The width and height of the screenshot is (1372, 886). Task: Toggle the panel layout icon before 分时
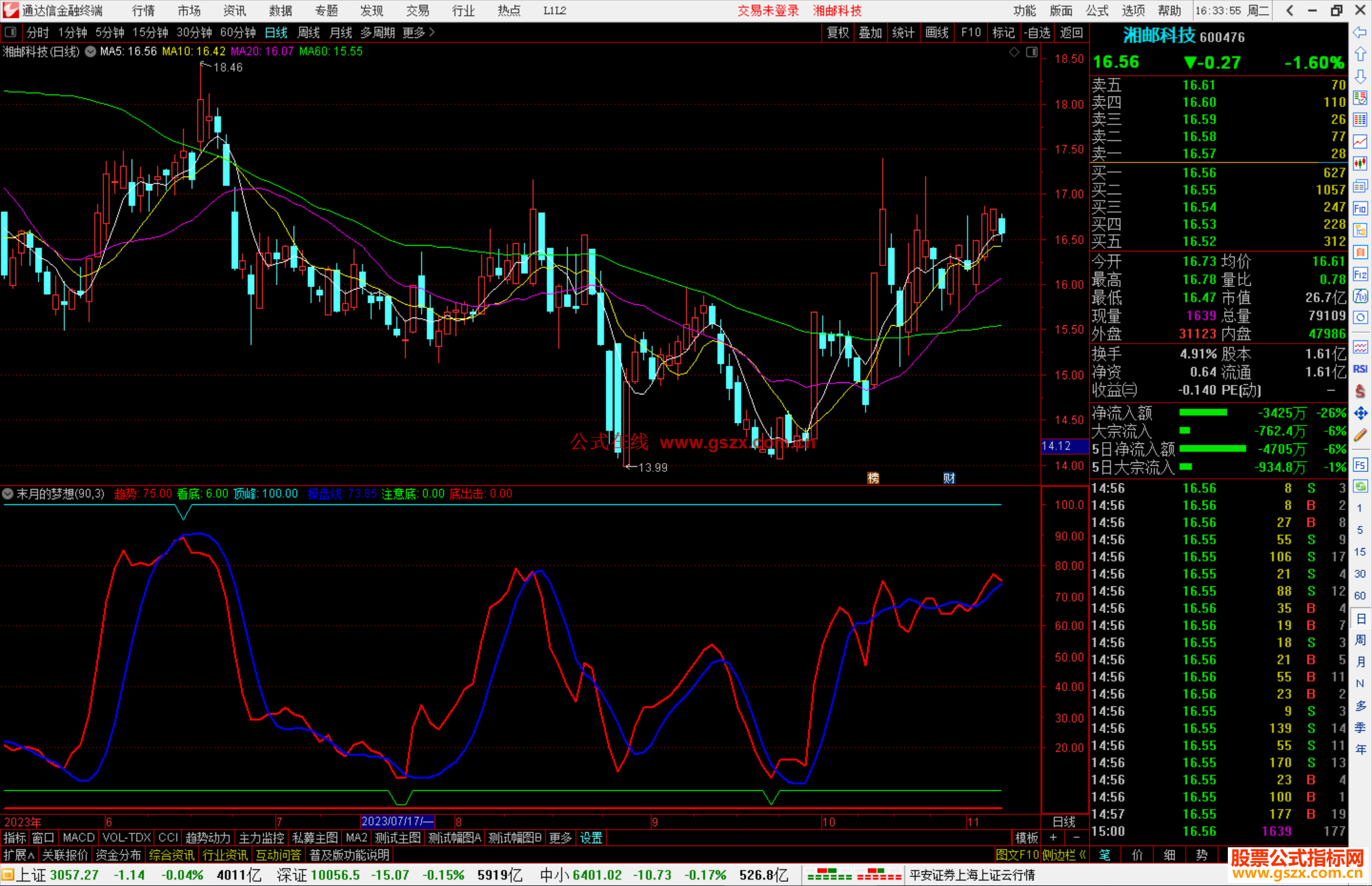tap(11, 32)
